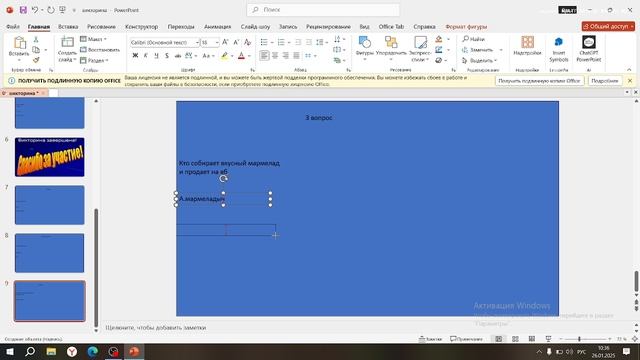The height and width of the screenshot is (360, 640).
Task: Undo the last action
Action: (35, 10)
